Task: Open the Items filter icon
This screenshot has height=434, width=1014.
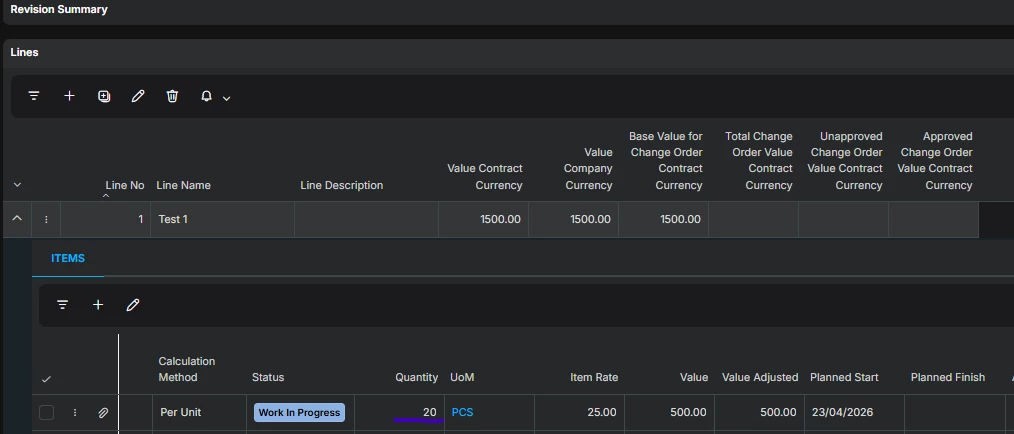Action: coord(62,305)
